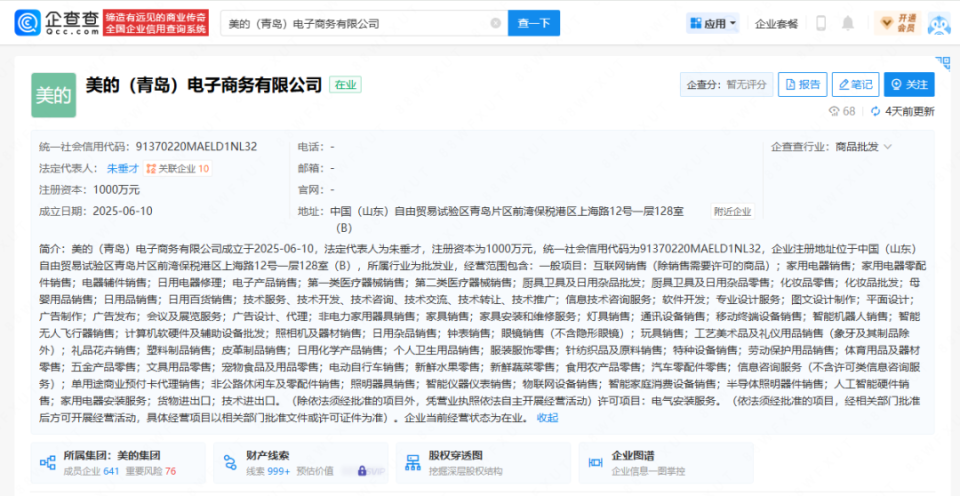This screenshot has width=960, height=496.
Task: Click the 股权穿透图 icon
Action: point(413,463)
